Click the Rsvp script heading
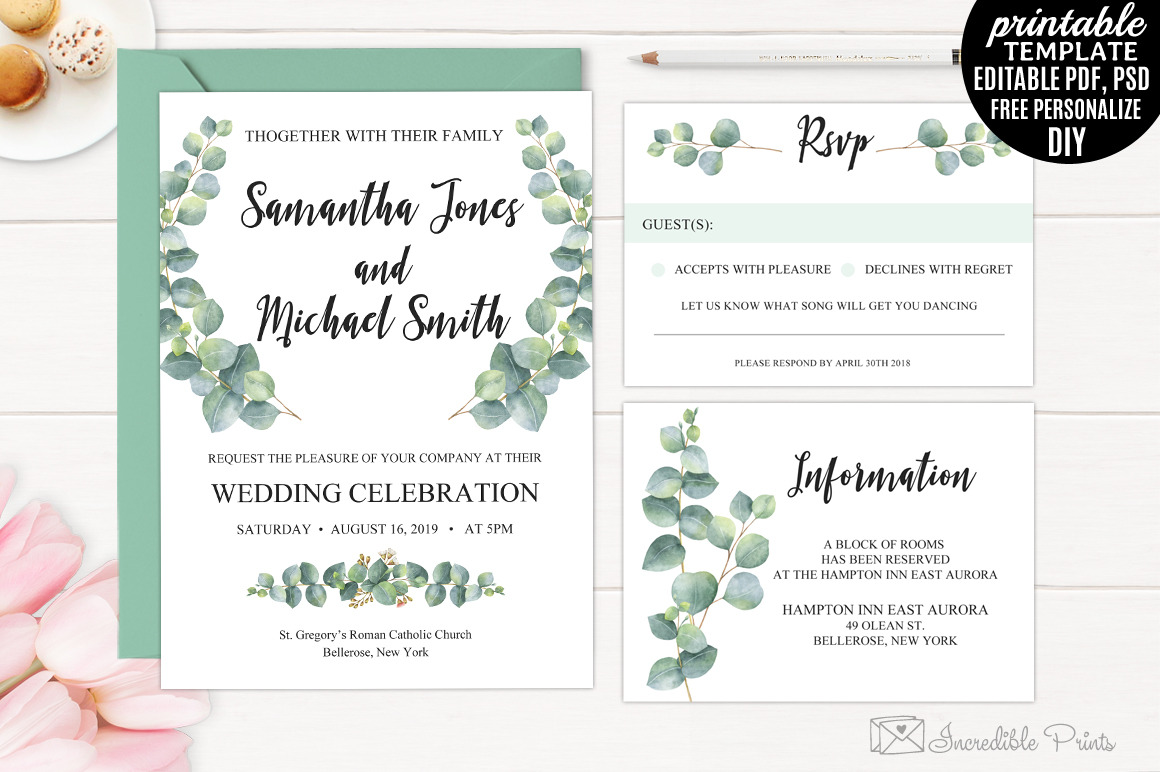Screen dimensions: 1160x772 (833, 143)
